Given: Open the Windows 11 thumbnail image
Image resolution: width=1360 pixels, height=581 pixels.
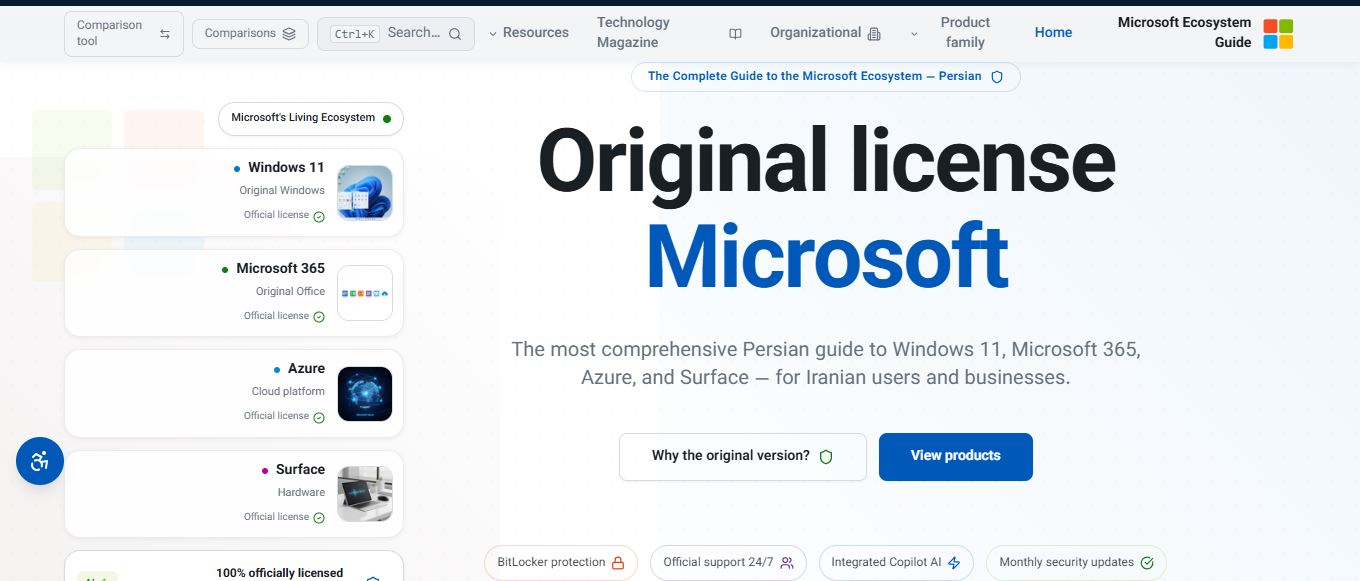Looking at the screenshot, I should tap(365, 193).
